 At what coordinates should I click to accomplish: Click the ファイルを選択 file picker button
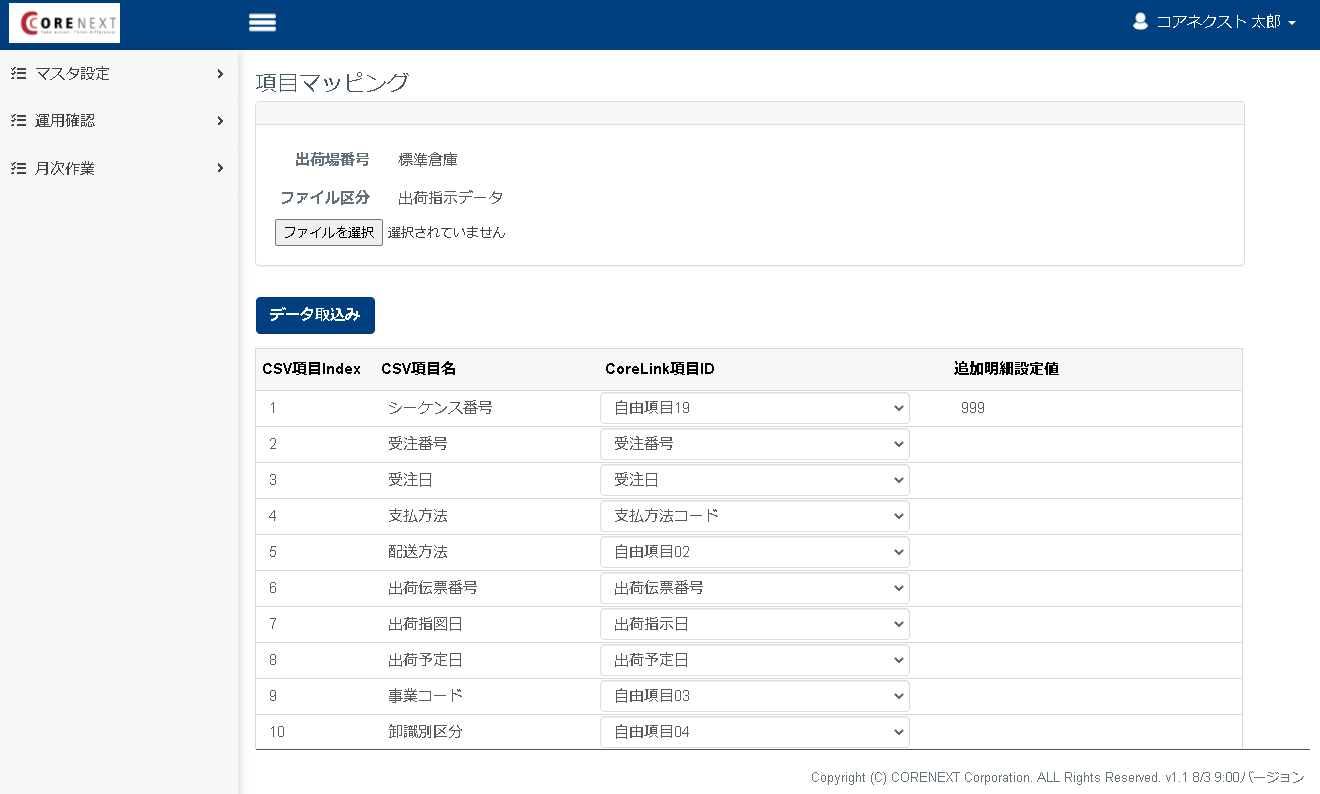329,232
